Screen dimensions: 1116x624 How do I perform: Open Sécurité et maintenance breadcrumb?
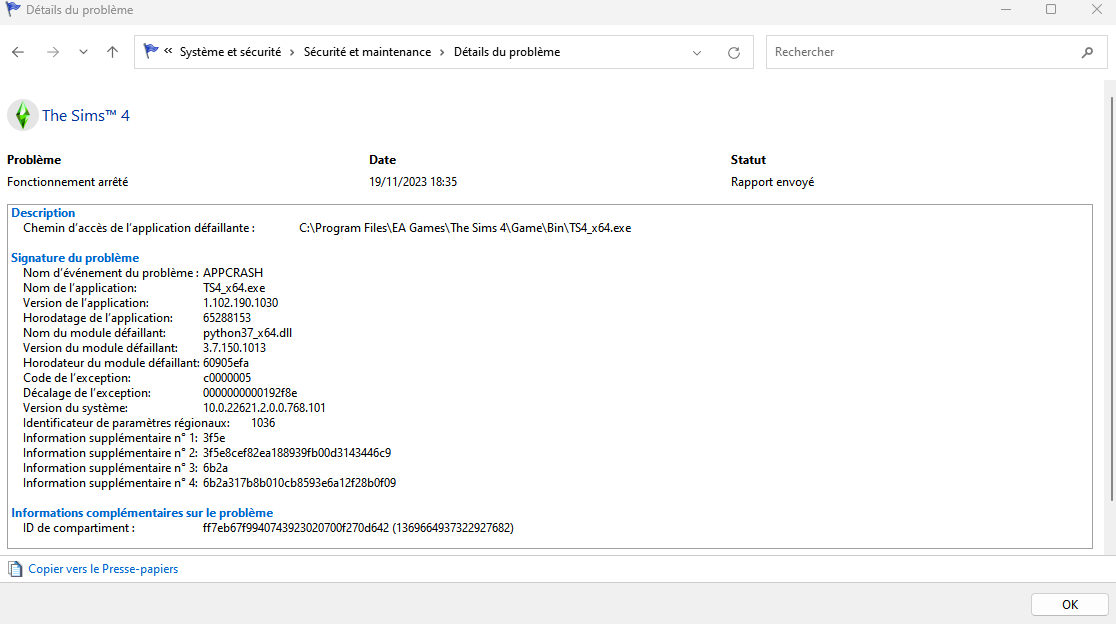coord(367,52)
